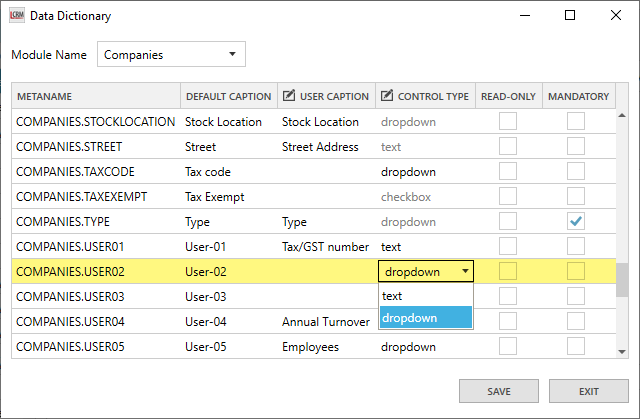
Task: Select the "Tax/GST number" user caption cell
Action: 326,246
